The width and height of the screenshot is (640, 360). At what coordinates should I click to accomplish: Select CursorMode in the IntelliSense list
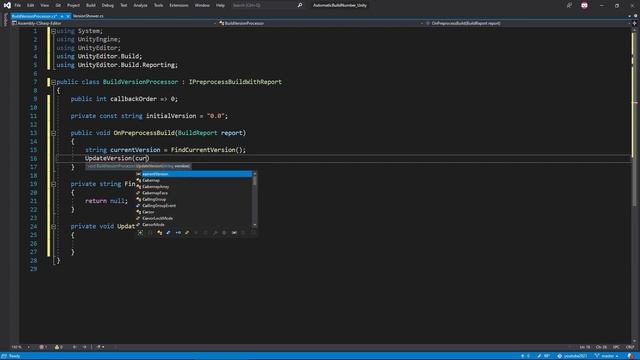coord(194,224)
